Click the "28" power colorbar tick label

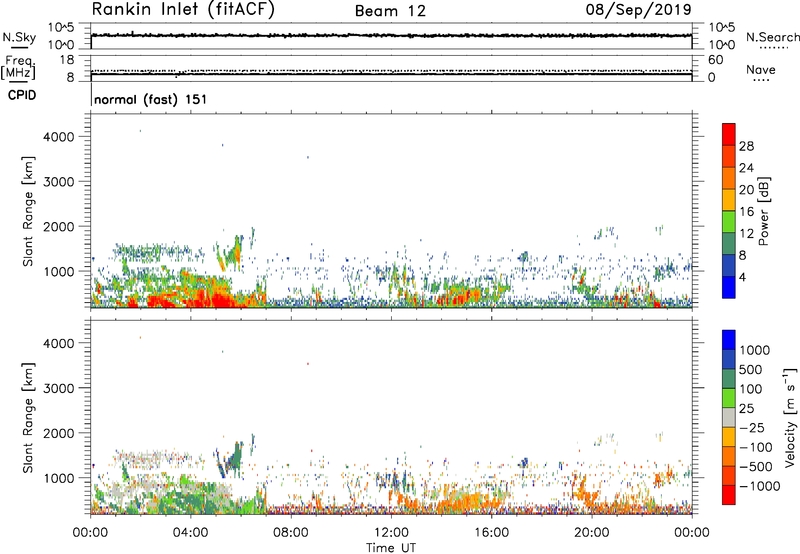(746, 146)
